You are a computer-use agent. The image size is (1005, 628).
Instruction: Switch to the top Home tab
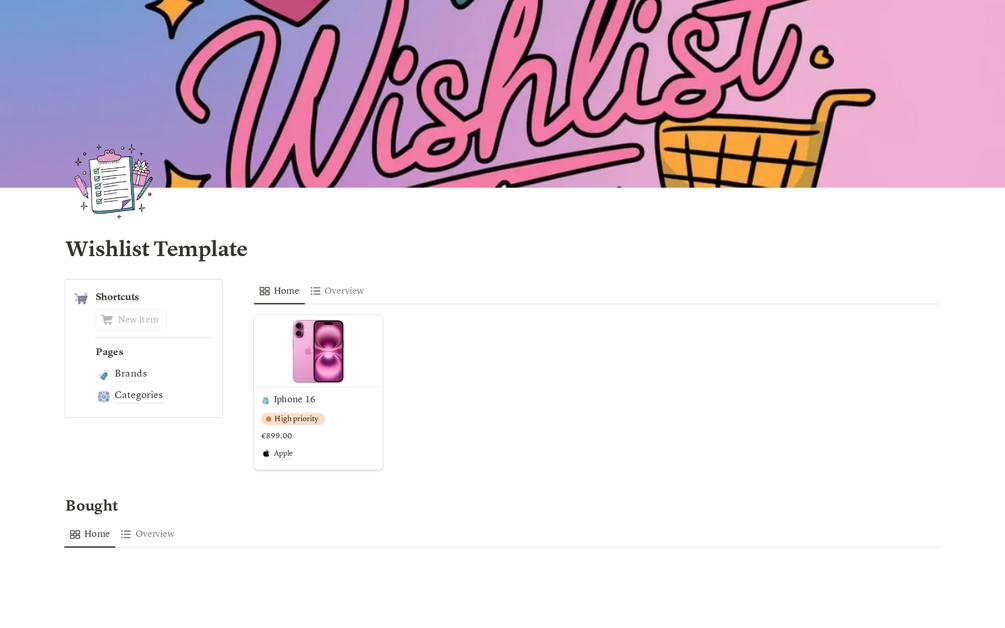point(279,291)
